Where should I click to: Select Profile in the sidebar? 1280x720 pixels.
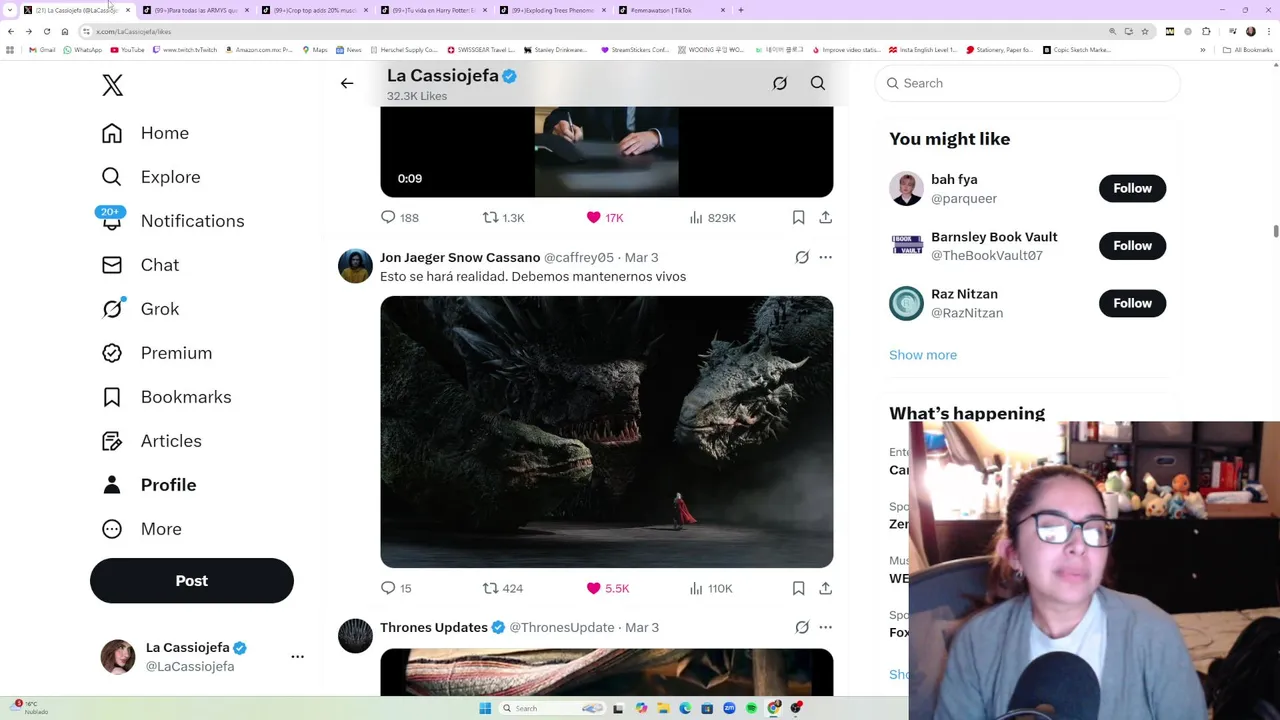click(x=149, y=485)
